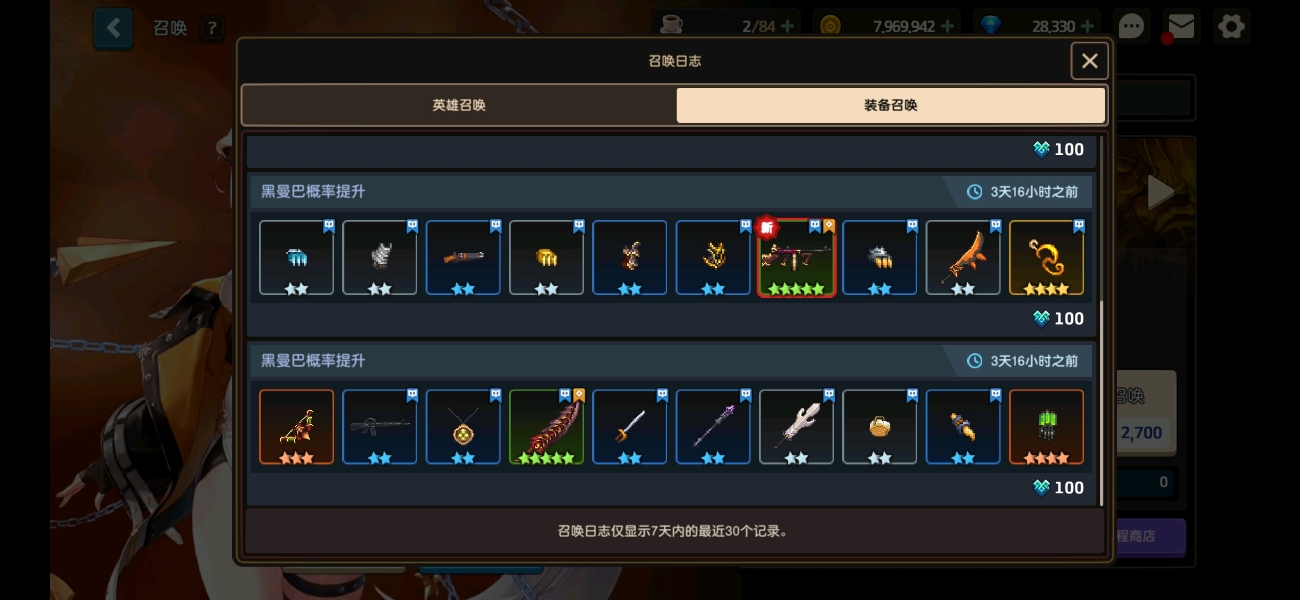Select the 装备召唤 tab
This screenshot has width=1300, height=600.
[891, 105]
